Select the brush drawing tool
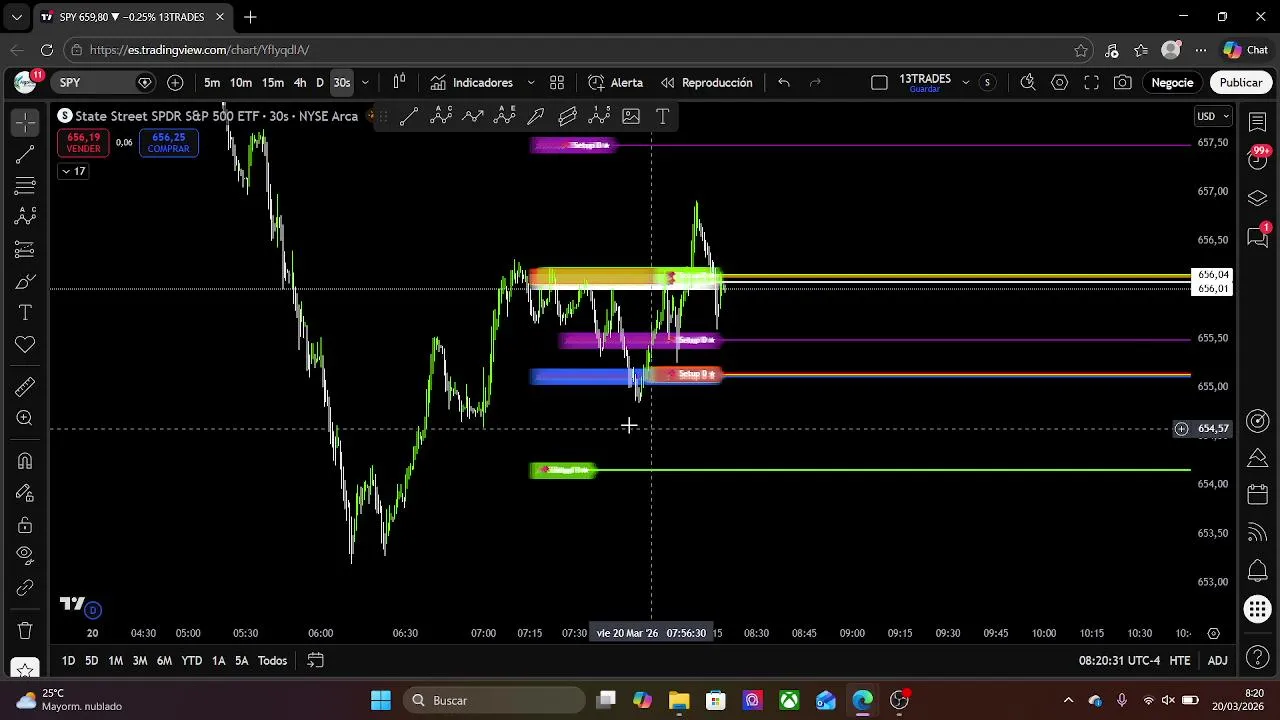Image resolution: width=1280 pixels, height=720 pixels. point(25,281)
